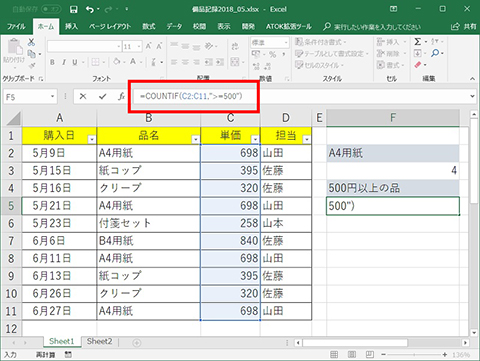Click the Paste clipboard icon
The image size is (480, 361).
(14, 46)
